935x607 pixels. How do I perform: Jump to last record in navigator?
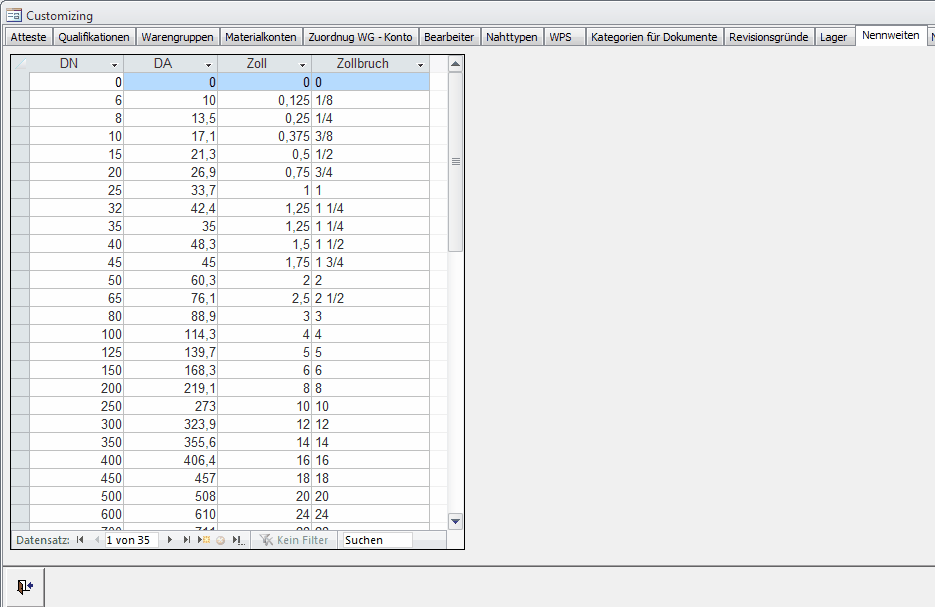[187, 540]
